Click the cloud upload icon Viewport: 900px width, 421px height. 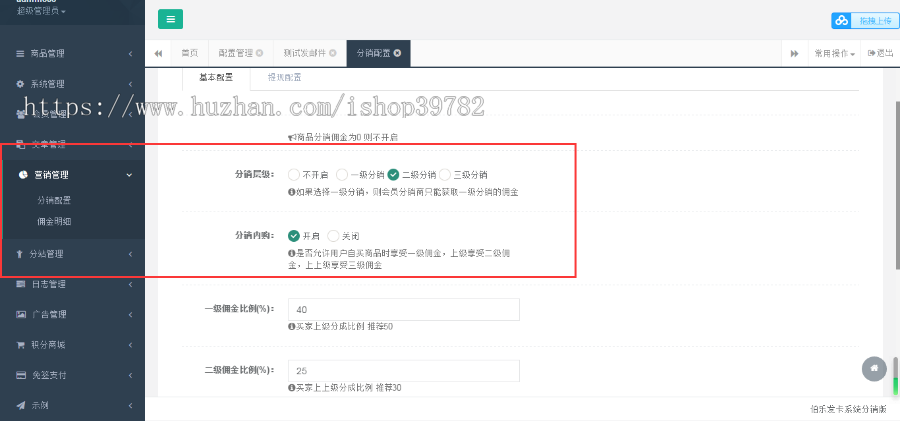(841, 21)
